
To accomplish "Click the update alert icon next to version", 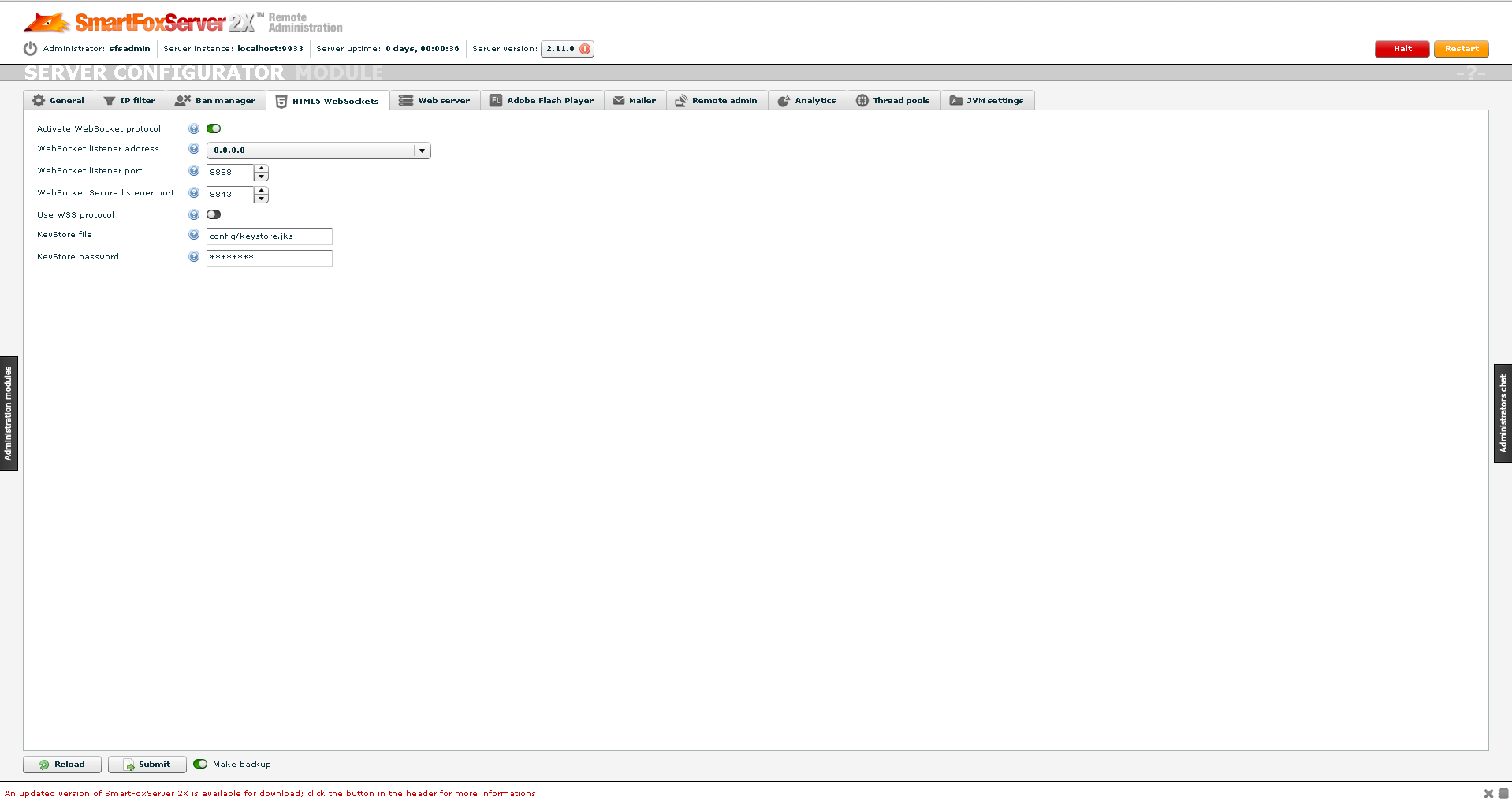I will [x=585, y=49].
